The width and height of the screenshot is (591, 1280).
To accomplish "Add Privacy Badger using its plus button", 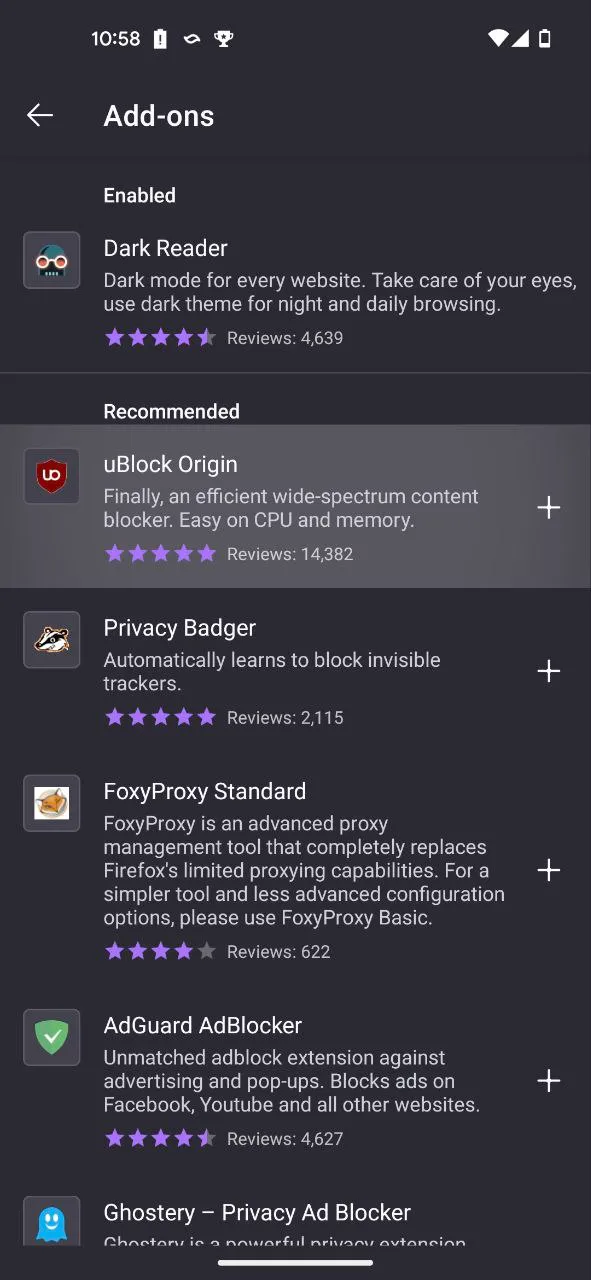I will 548,671.
